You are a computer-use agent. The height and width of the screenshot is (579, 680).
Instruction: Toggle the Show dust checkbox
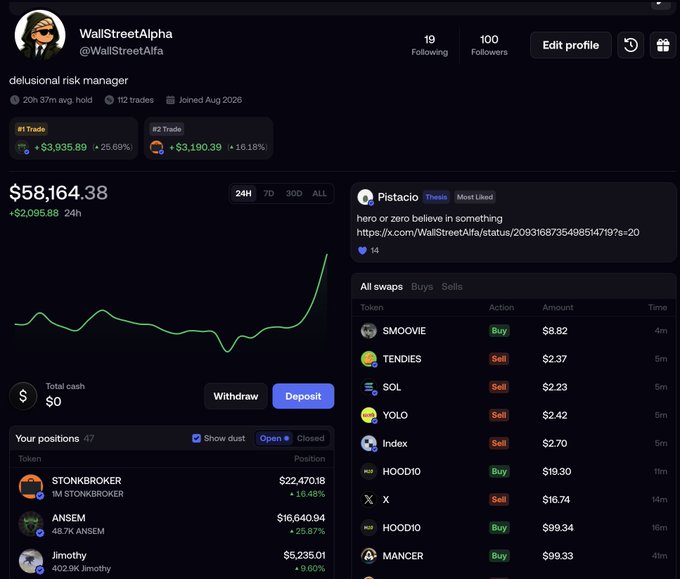(x=196, y=438)
